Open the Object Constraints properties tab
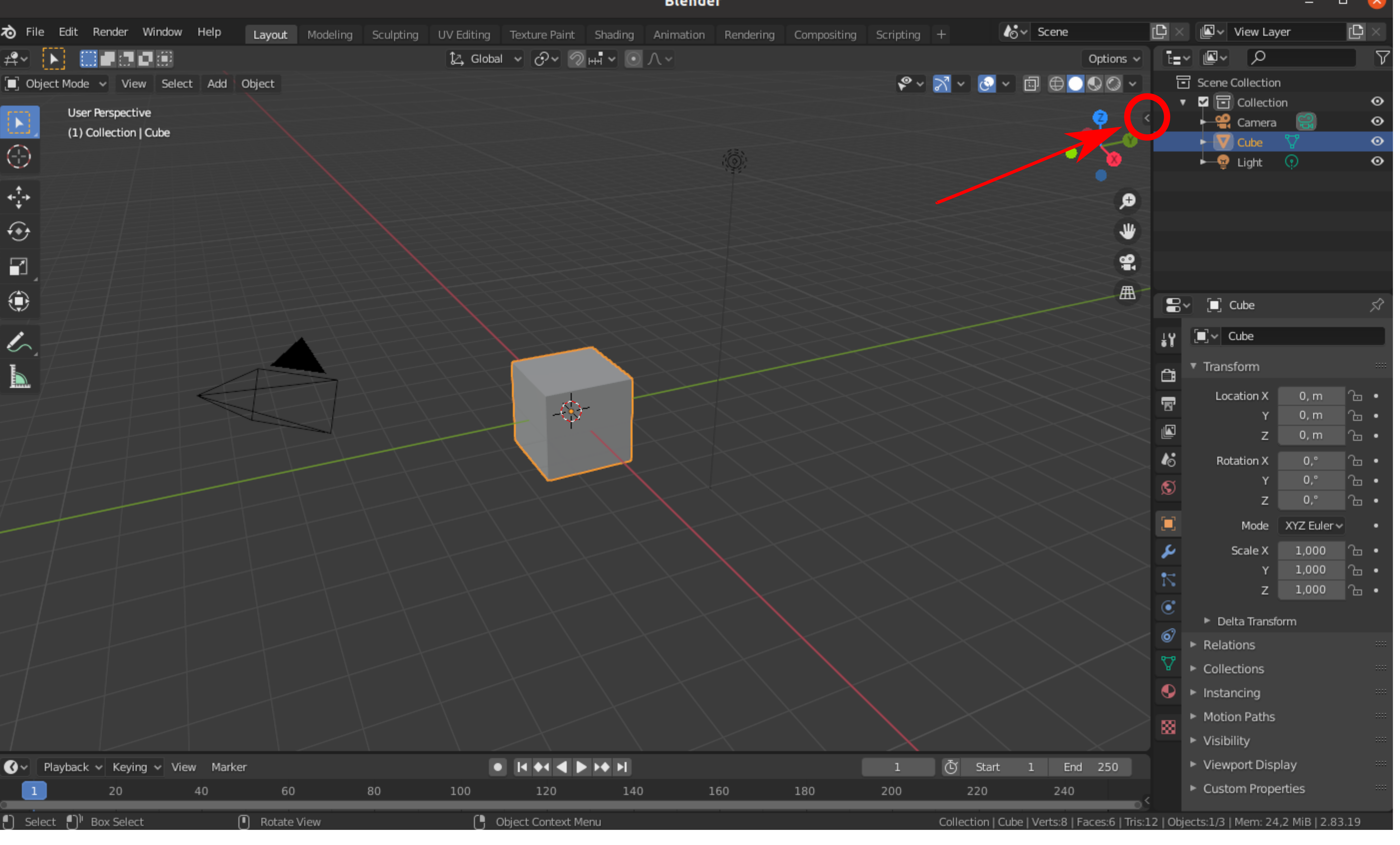Viewport: 1400px width, 845px height. [1168, 635]
